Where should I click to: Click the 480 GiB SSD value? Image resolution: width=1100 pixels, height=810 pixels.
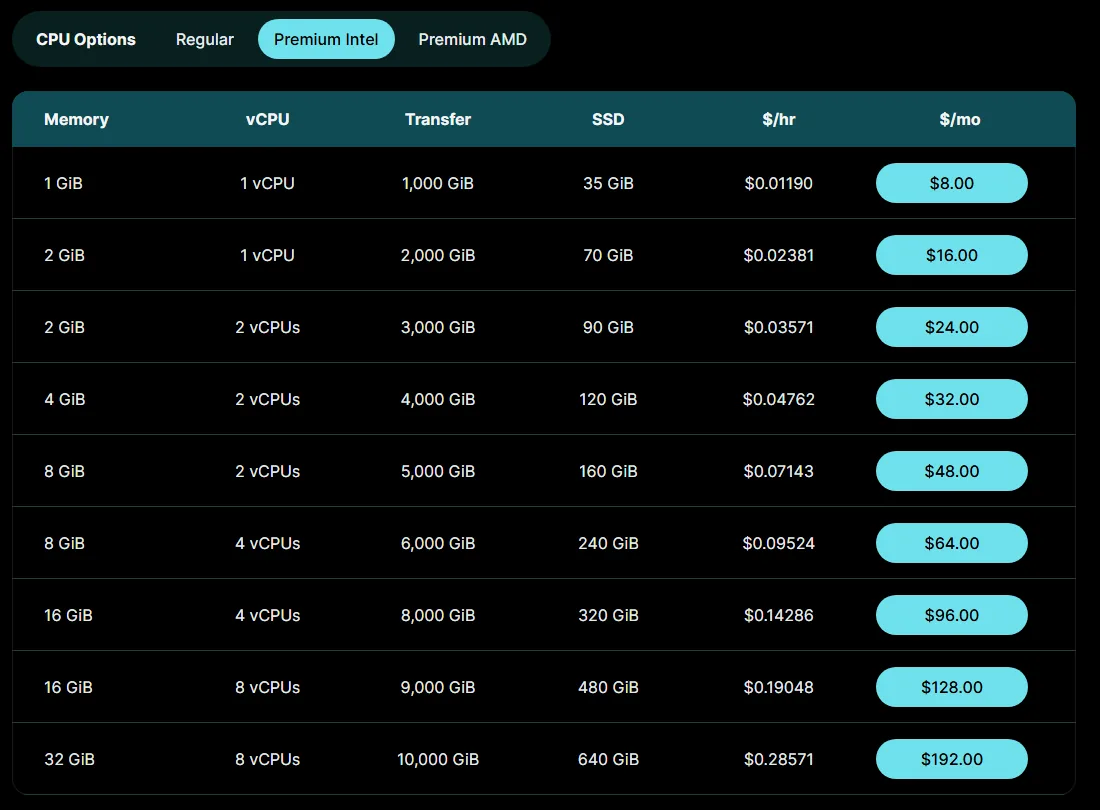click(x=608, y=687)
